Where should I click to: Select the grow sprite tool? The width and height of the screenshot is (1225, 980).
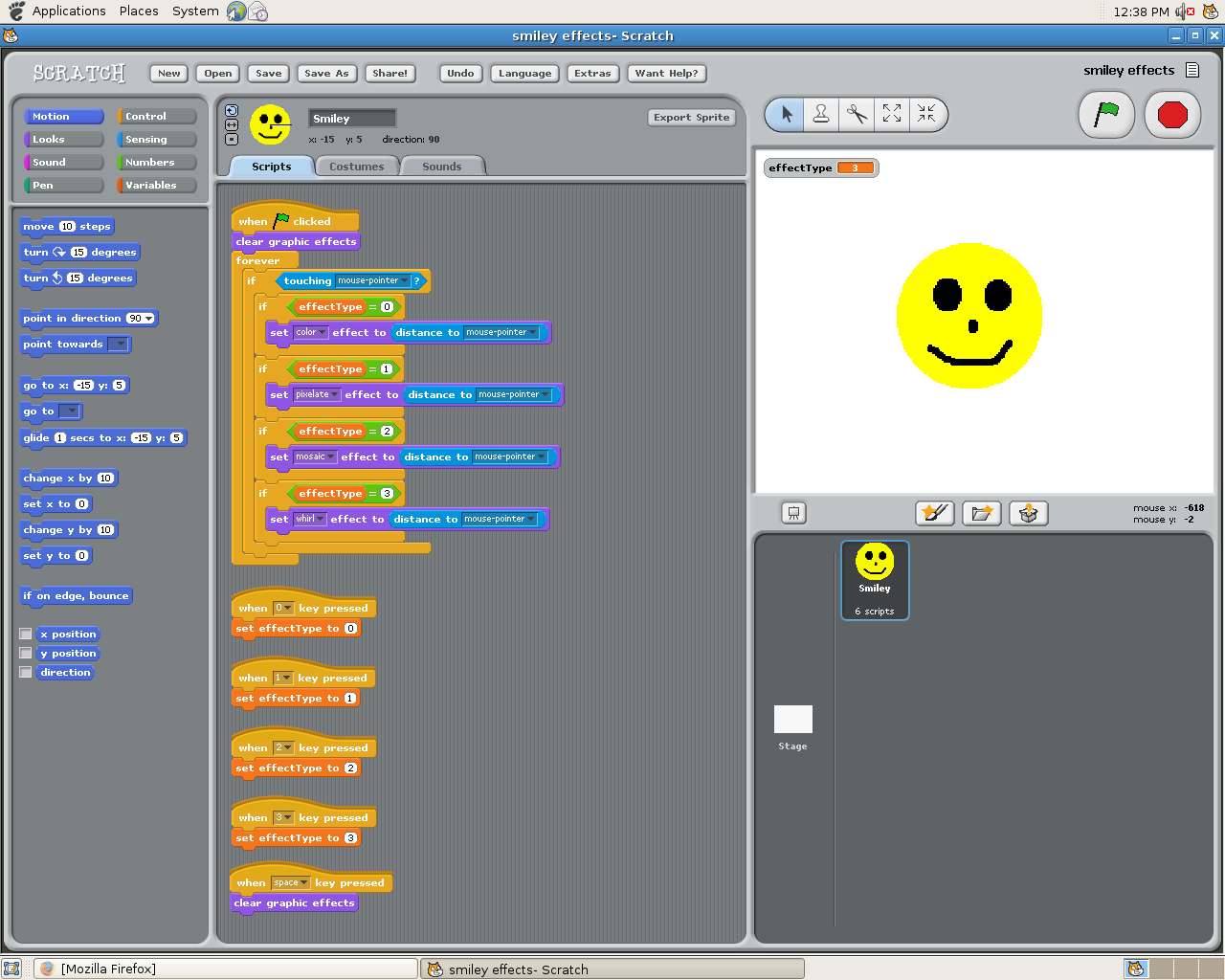point(892,115)
